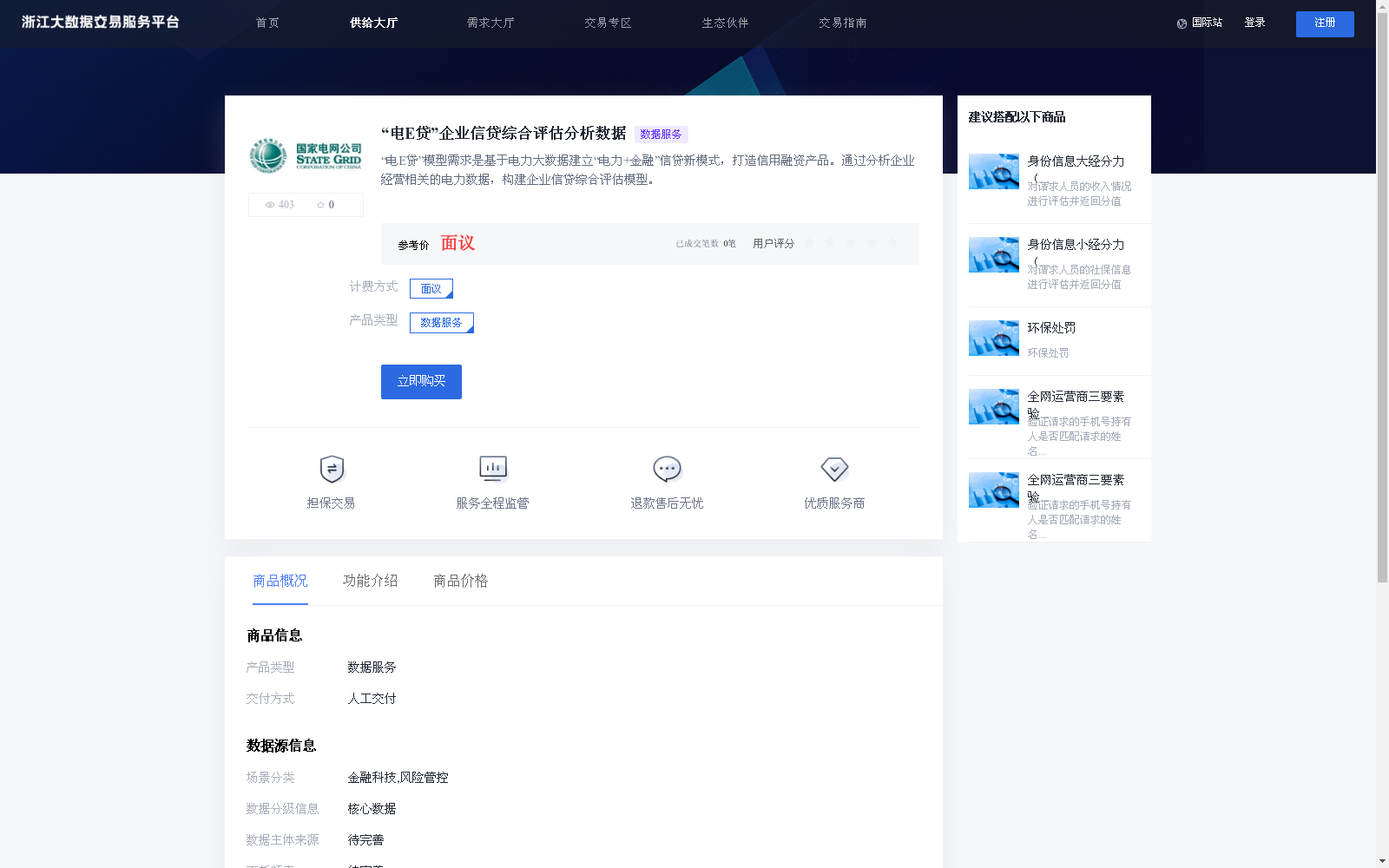Click the first user rating star

click(x=809, y=243)
